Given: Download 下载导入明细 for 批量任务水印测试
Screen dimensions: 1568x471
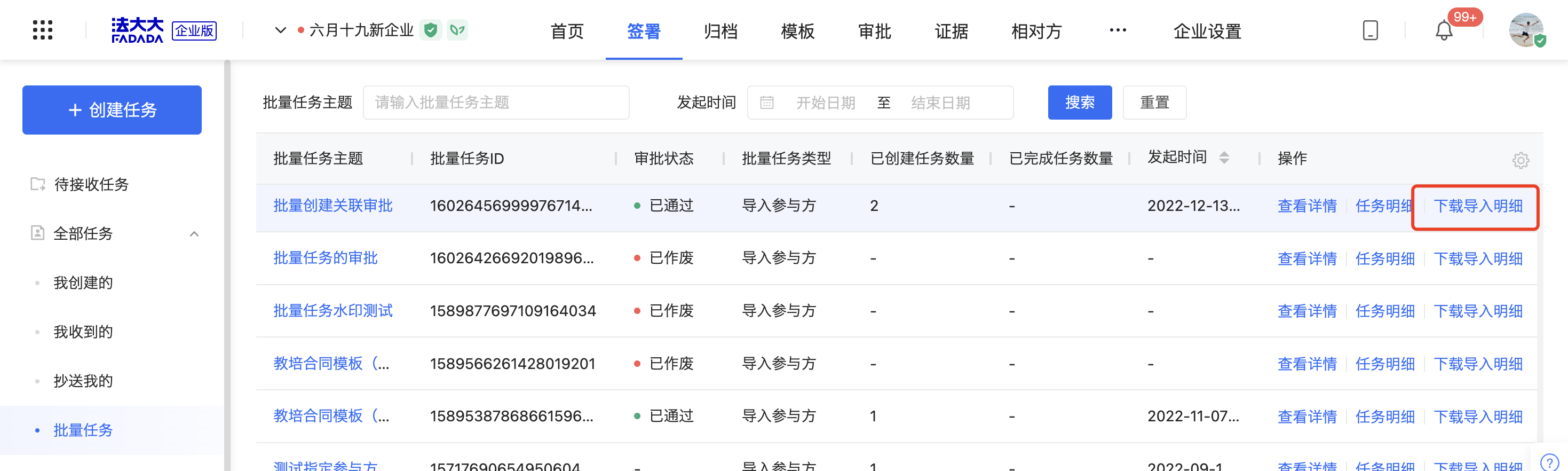Looking at the screenshot, I should [x=1478, y=311].
